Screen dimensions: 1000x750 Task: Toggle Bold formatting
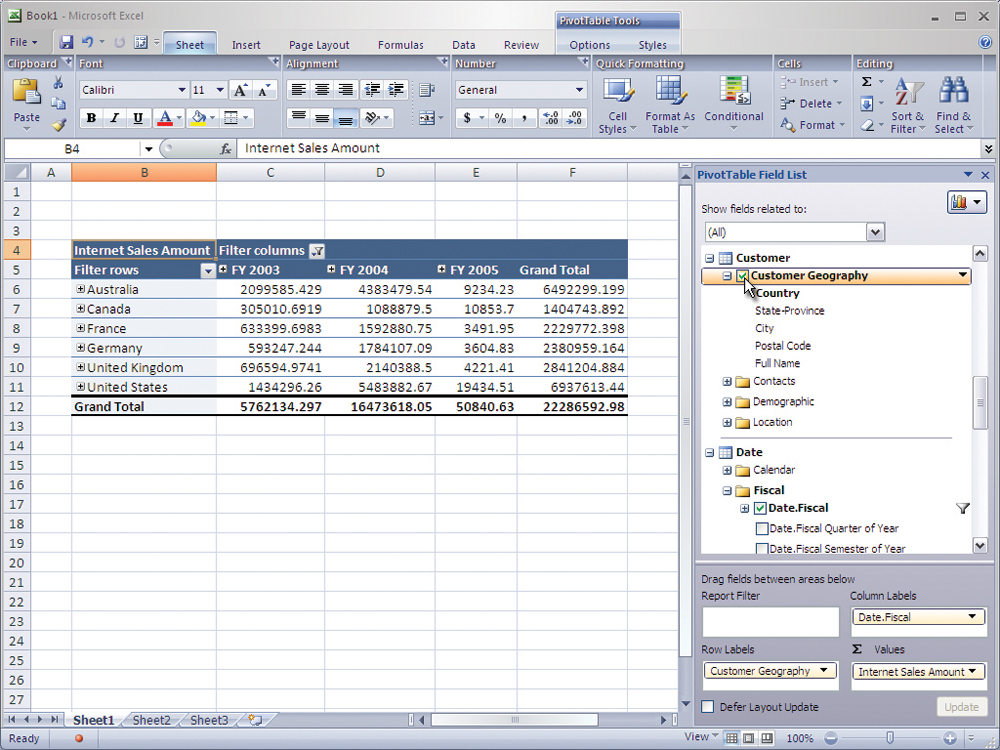pos(91,118)
